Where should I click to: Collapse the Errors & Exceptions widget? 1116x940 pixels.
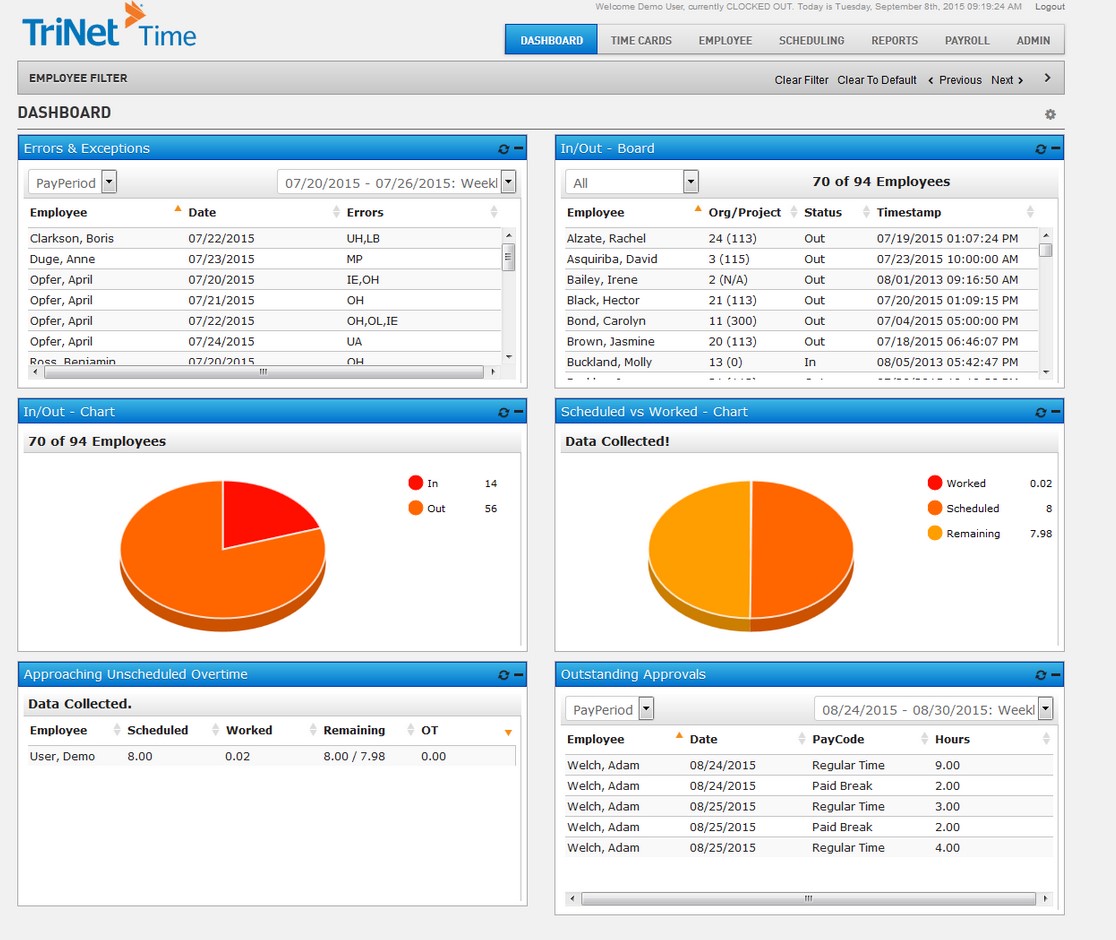tap(518, 148)
